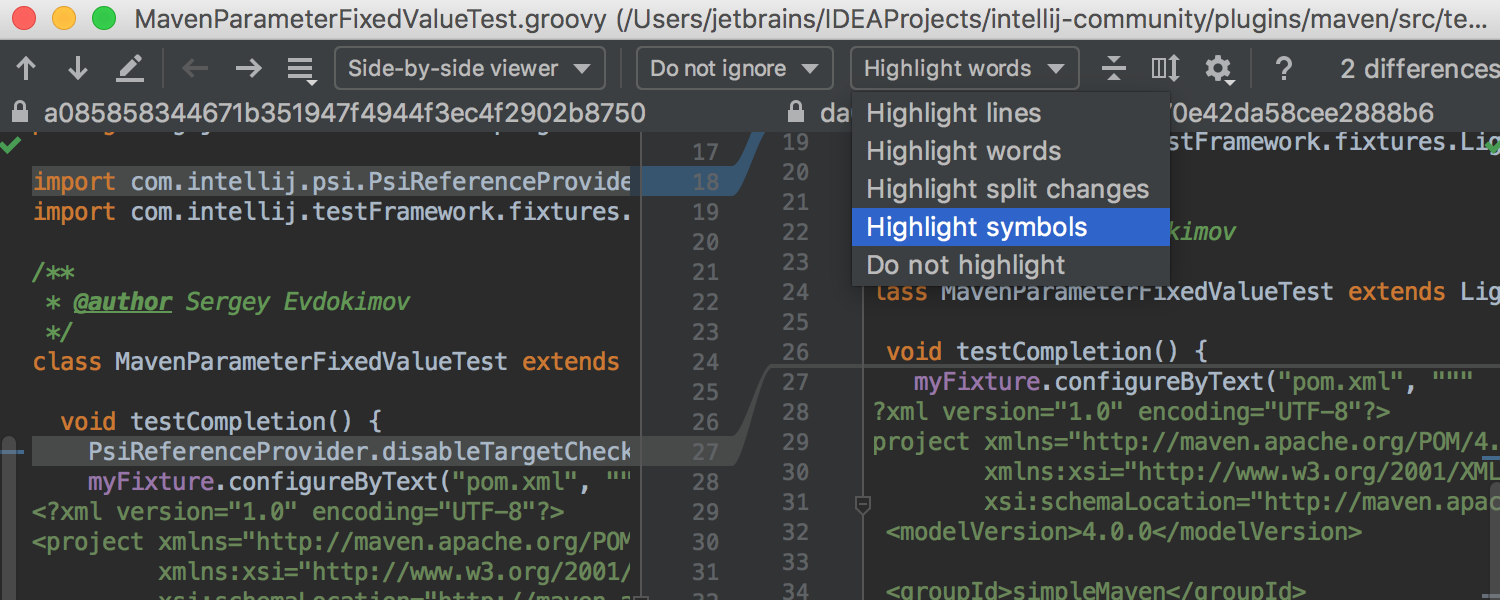Click groupId simpleMaven line in right pane
1500x600 pixels.
tap(1095, 590)
